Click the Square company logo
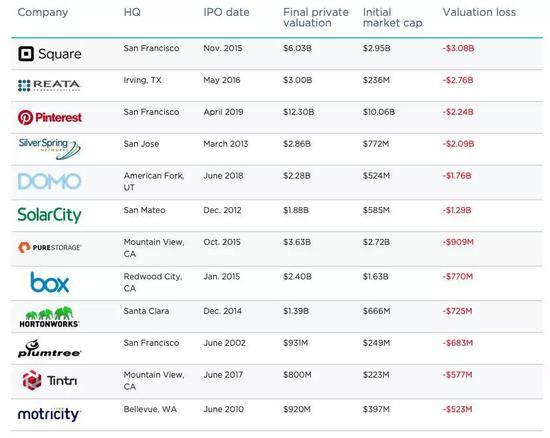Screen dimensions: 550x438 pos(49,54)
